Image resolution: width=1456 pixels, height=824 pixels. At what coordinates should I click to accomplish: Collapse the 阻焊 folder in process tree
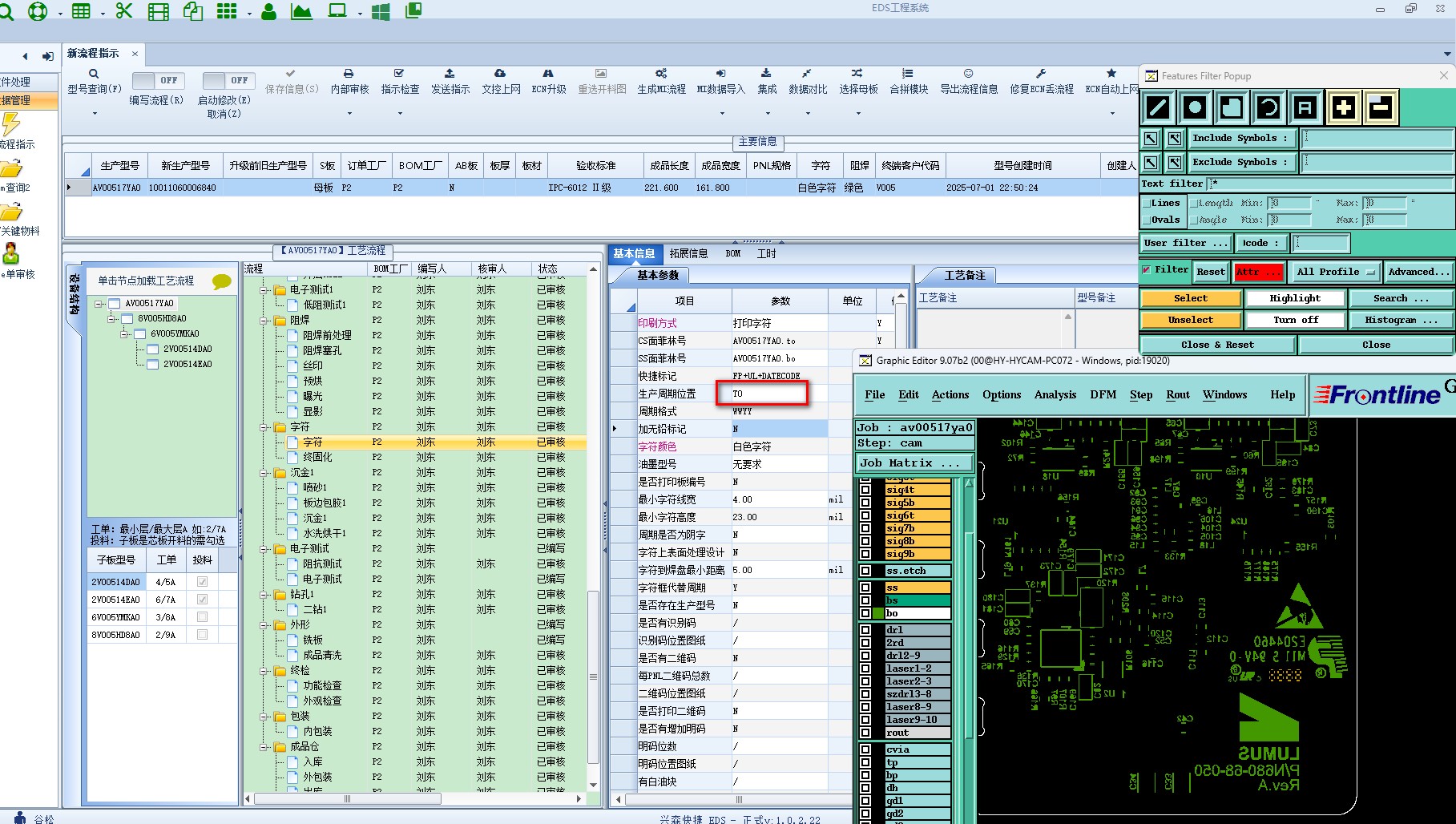pos(264,321)
